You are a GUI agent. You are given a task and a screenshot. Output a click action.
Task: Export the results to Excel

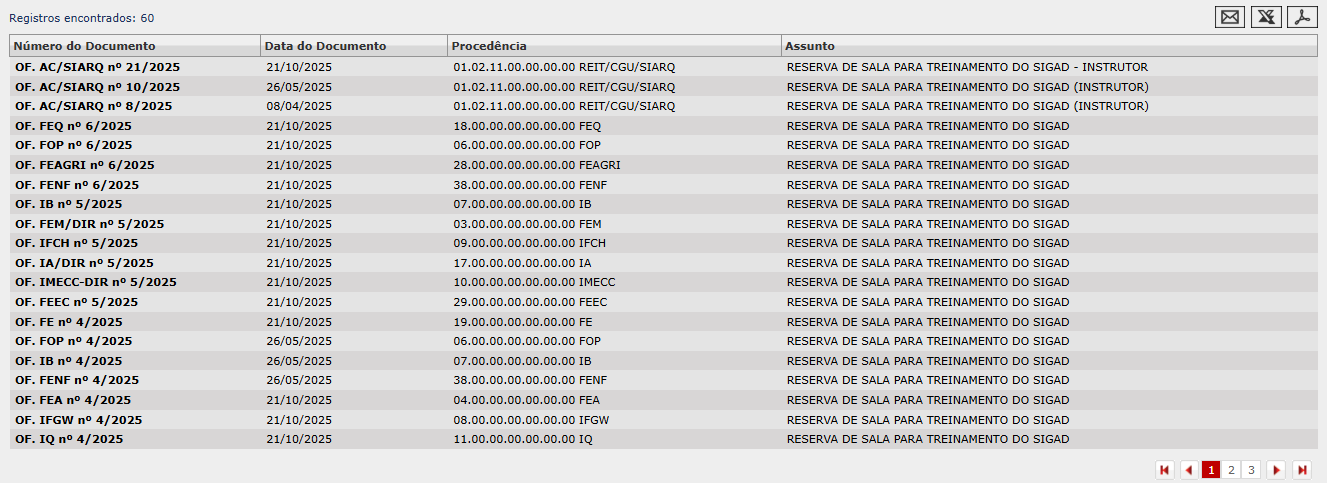point(1266,17)
